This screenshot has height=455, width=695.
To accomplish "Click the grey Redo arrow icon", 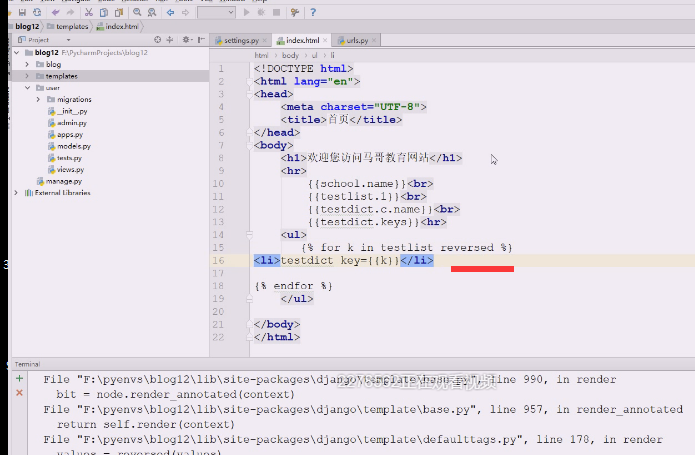I will click(x=70, y=12).
